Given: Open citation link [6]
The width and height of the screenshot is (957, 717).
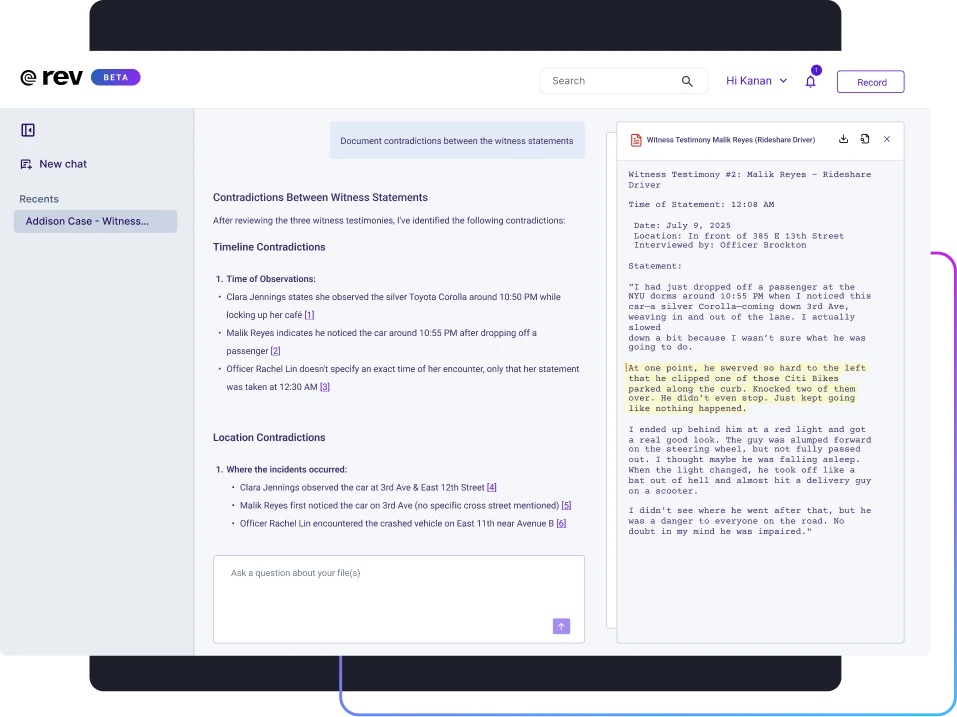Looking at the screenshot, I should (561, 524).
